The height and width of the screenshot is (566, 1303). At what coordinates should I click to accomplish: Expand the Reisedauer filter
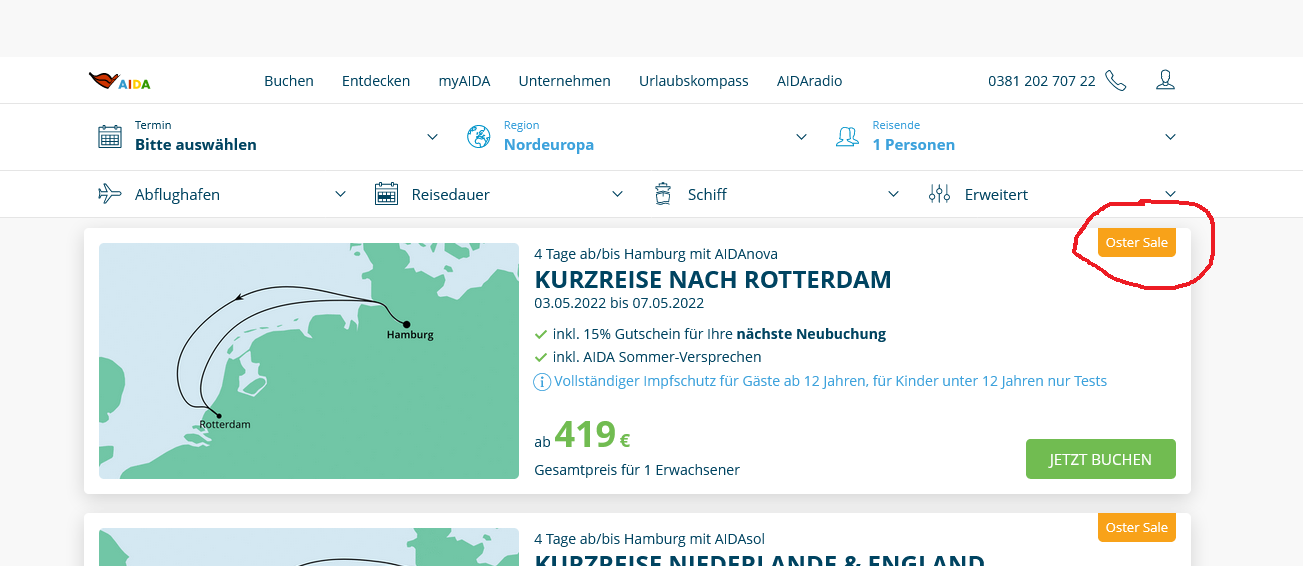(x=617, y=194)
